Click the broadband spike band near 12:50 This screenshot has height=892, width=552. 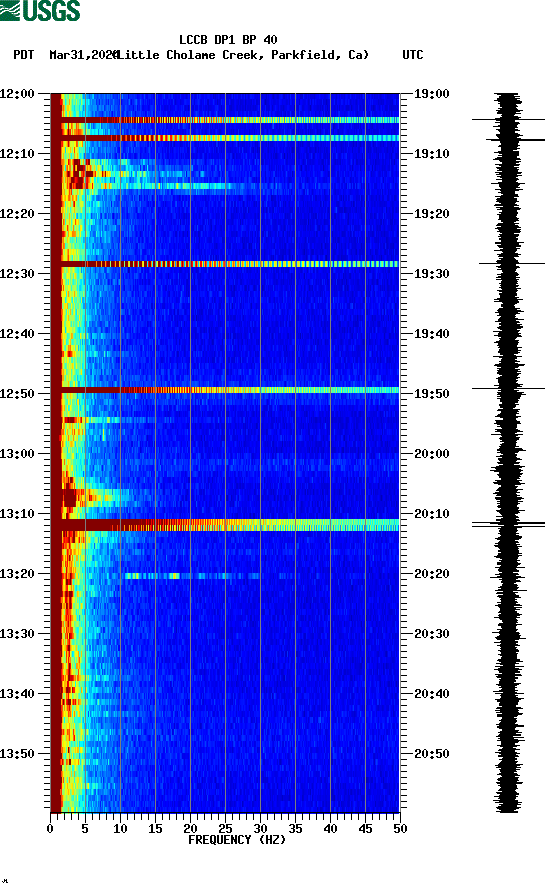click(x=225, y=390)
